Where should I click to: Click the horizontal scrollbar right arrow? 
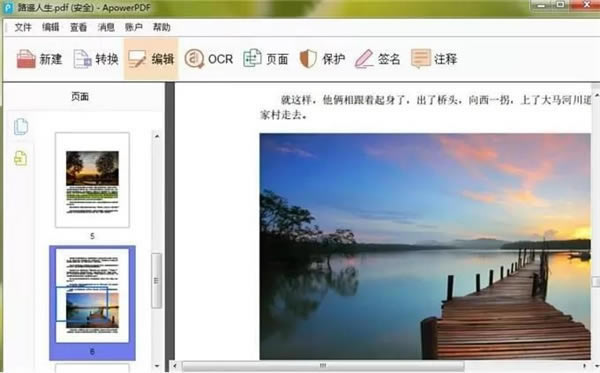coord(584,366)
